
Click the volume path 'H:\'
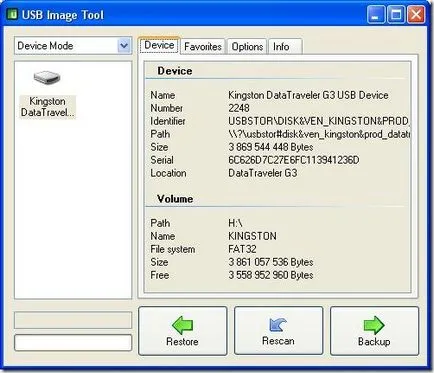pos(235,223)
